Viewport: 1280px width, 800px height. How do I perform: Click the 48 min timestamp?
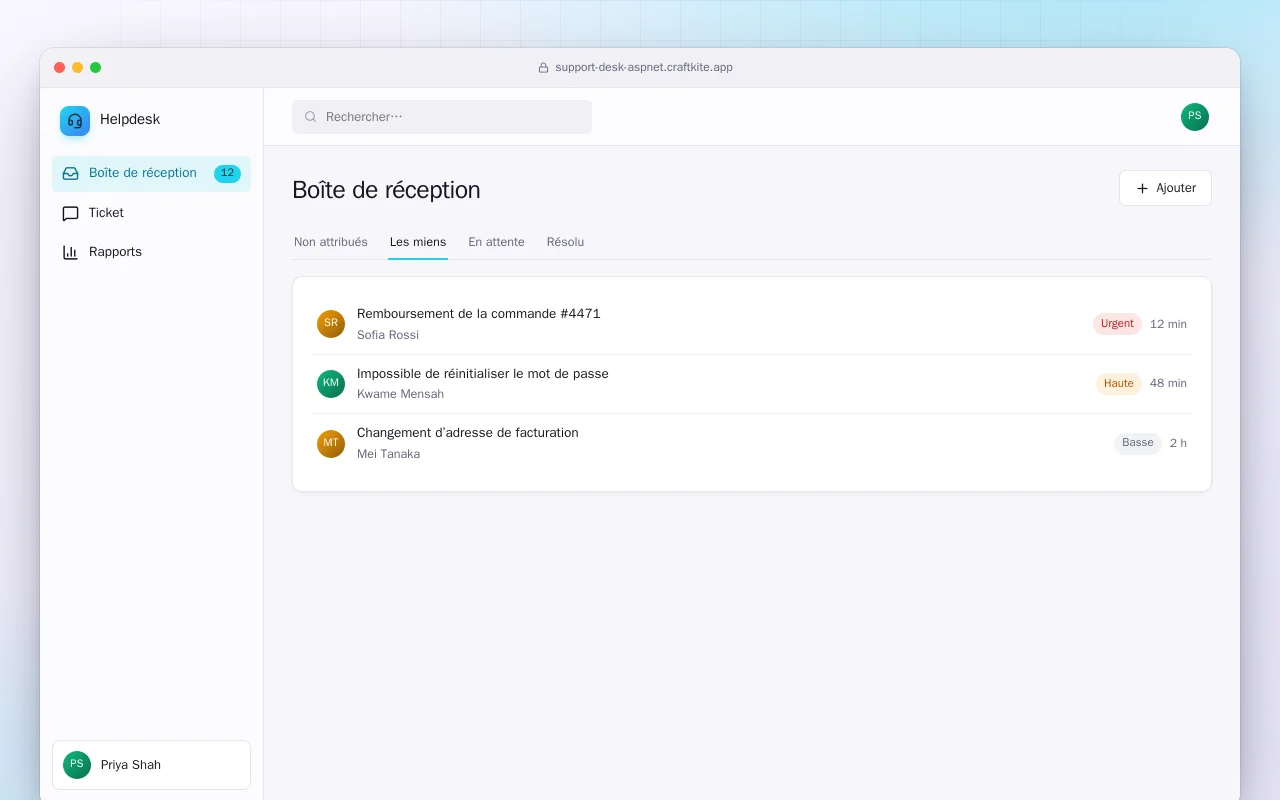[1168, 384]
